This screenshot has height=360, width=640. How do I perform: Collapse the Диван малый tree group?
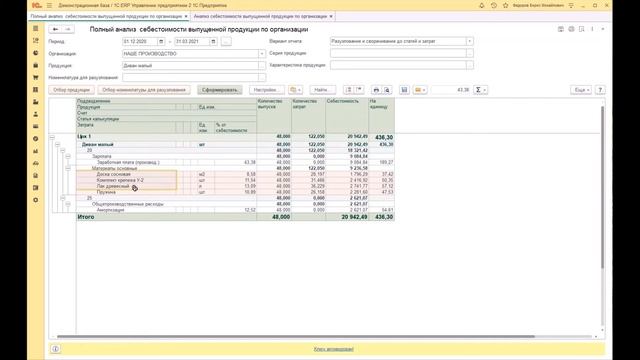coord(57,144)
